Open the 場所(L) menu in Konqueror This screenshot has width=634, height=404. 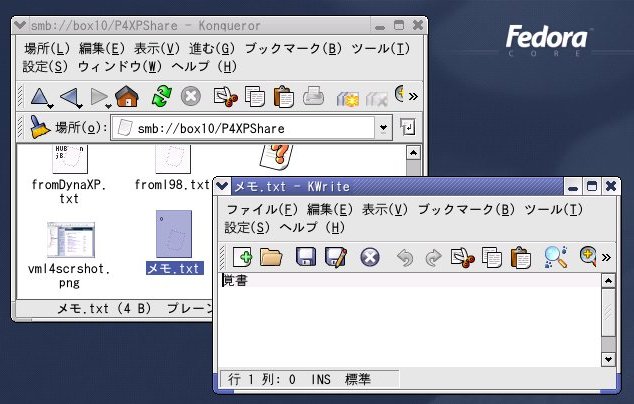(x=47, y=49)
